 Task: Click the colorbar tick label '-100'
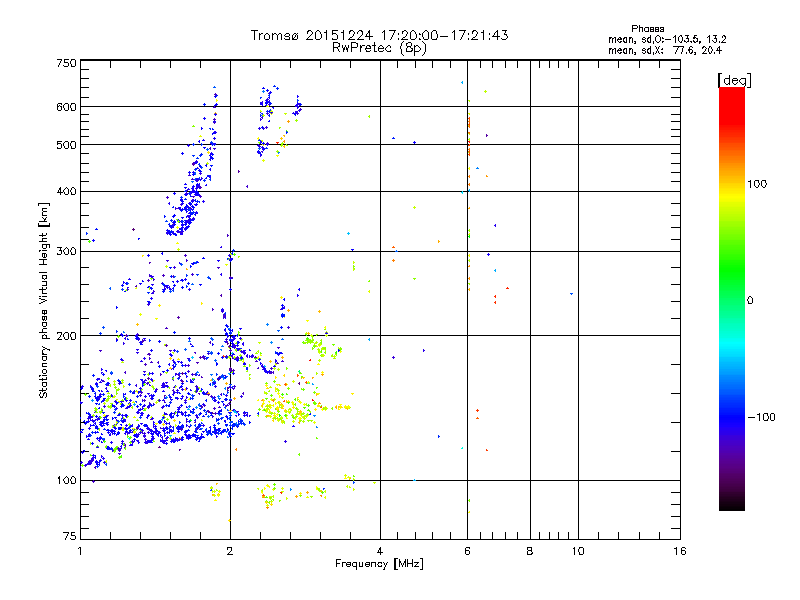point(761,417)
